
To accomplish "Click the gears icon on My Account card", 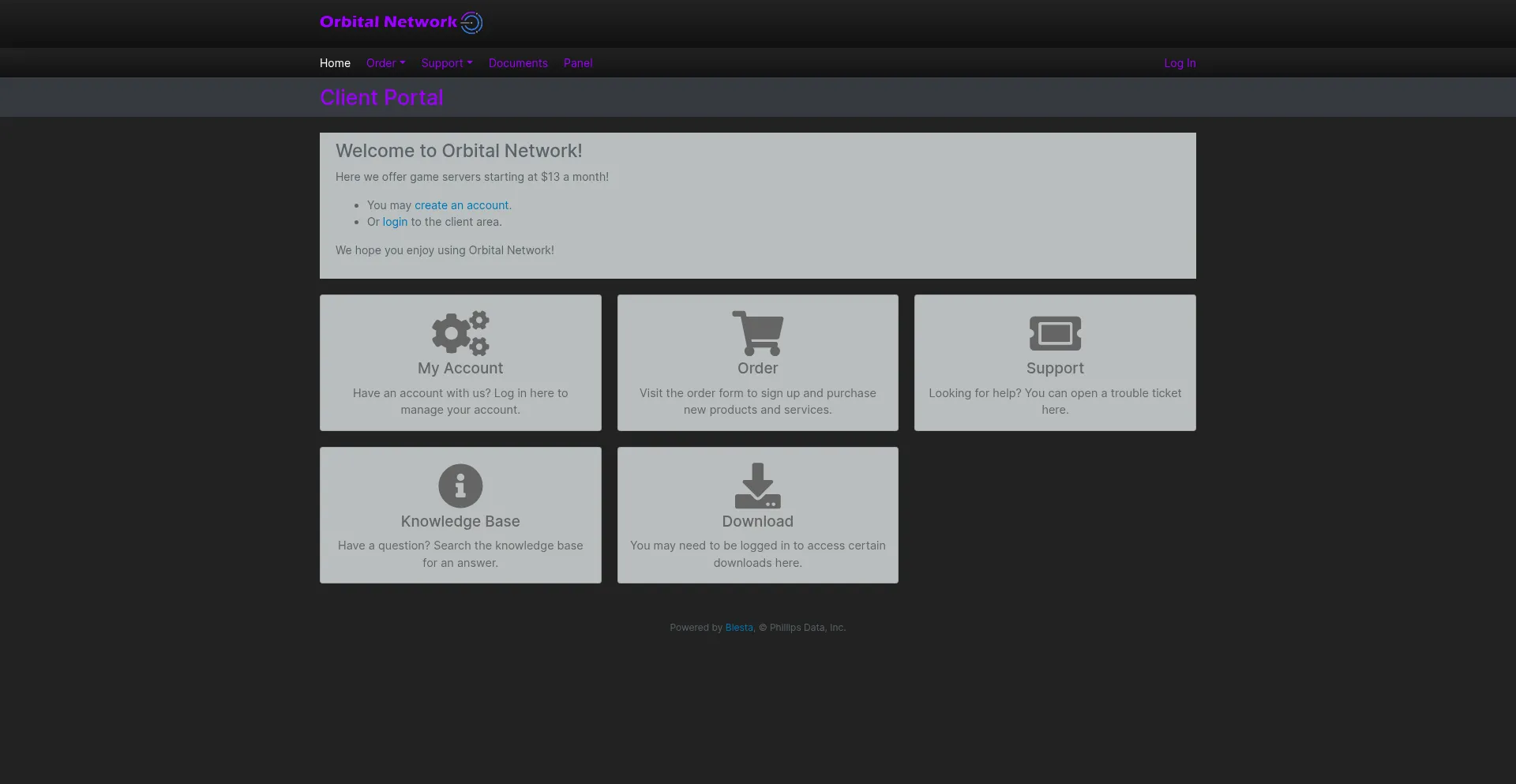I will (x=460, y=333).
